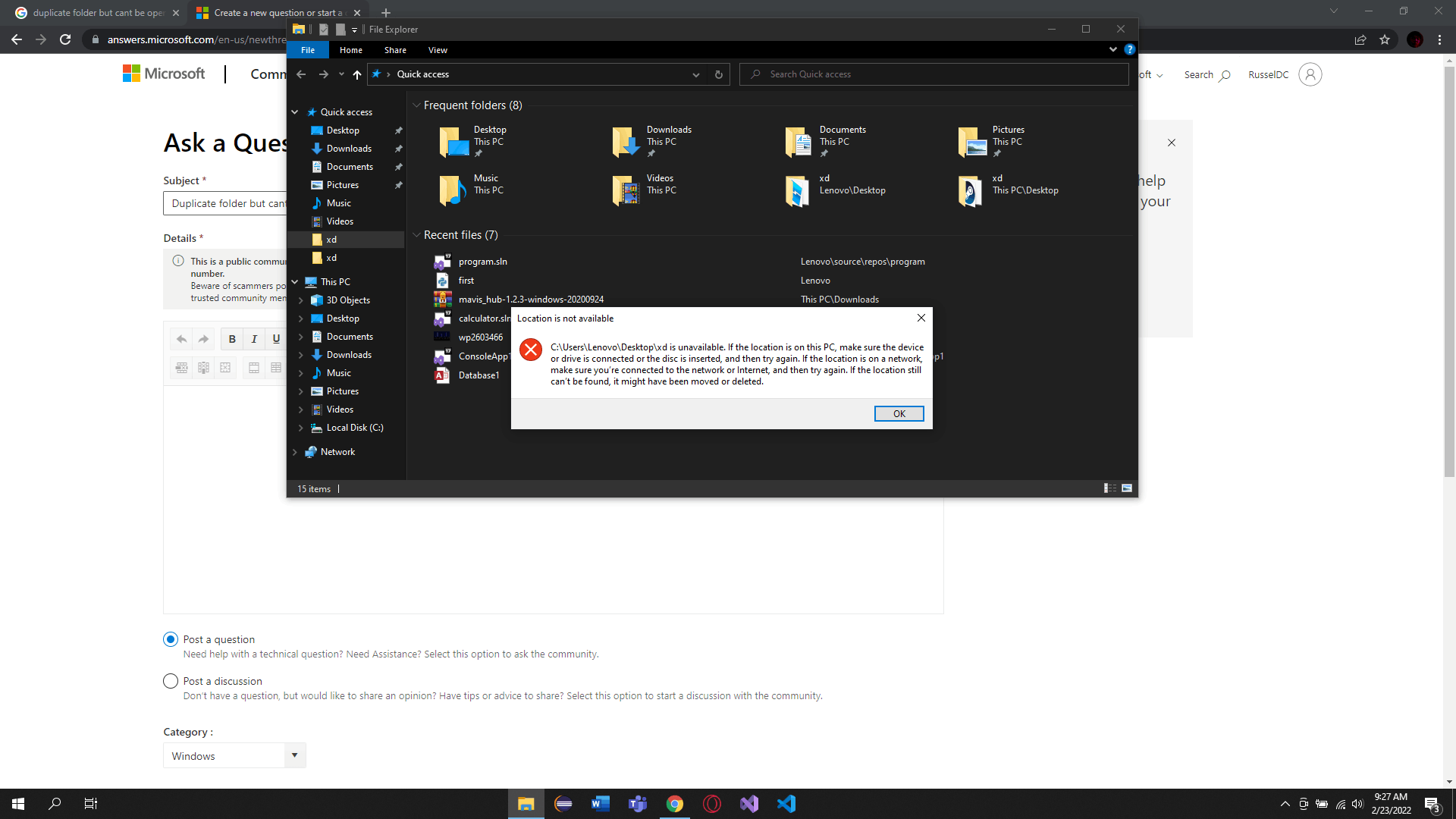Open the Home ribbon tab
Screen dimensions: 1456x819
point(351,50)
